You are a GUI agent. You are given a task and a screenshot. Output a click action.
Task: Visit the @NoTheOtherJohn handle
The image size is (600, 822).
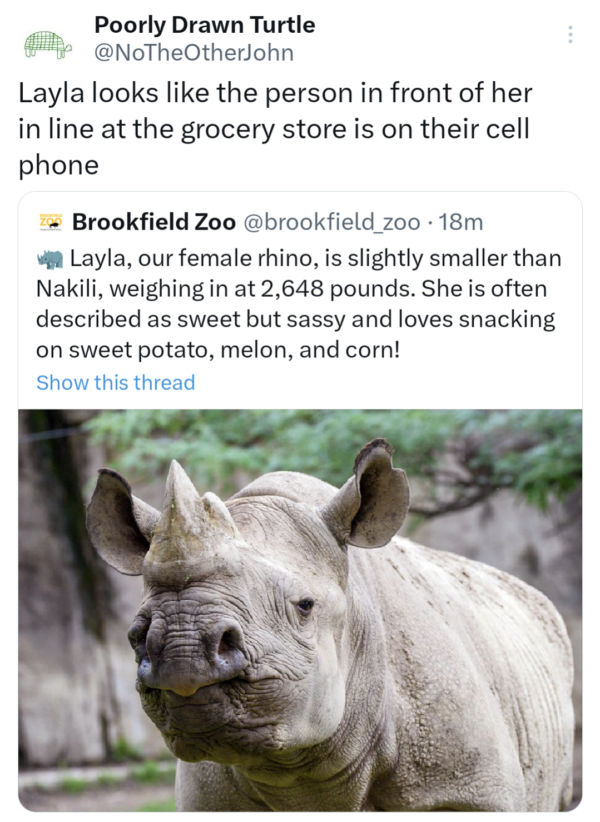(x=193, y=52)
